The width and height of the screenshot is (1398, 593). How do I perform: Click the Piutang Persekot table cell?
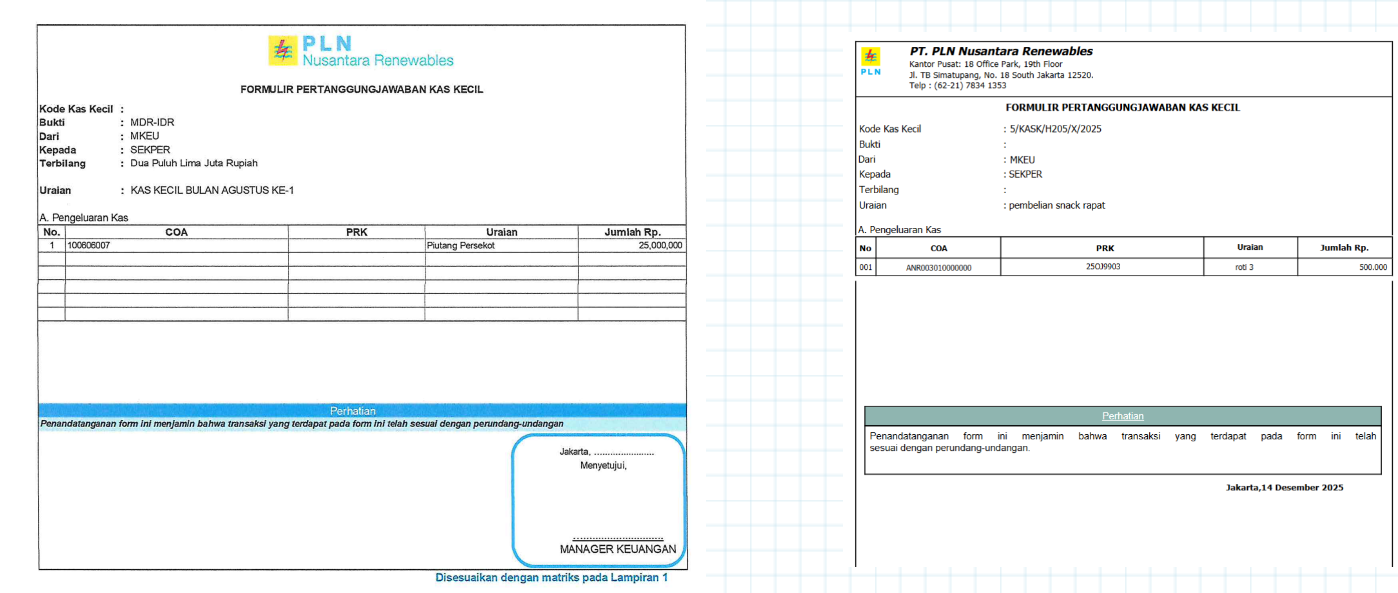pyautogui.click(x=460, y=245)
